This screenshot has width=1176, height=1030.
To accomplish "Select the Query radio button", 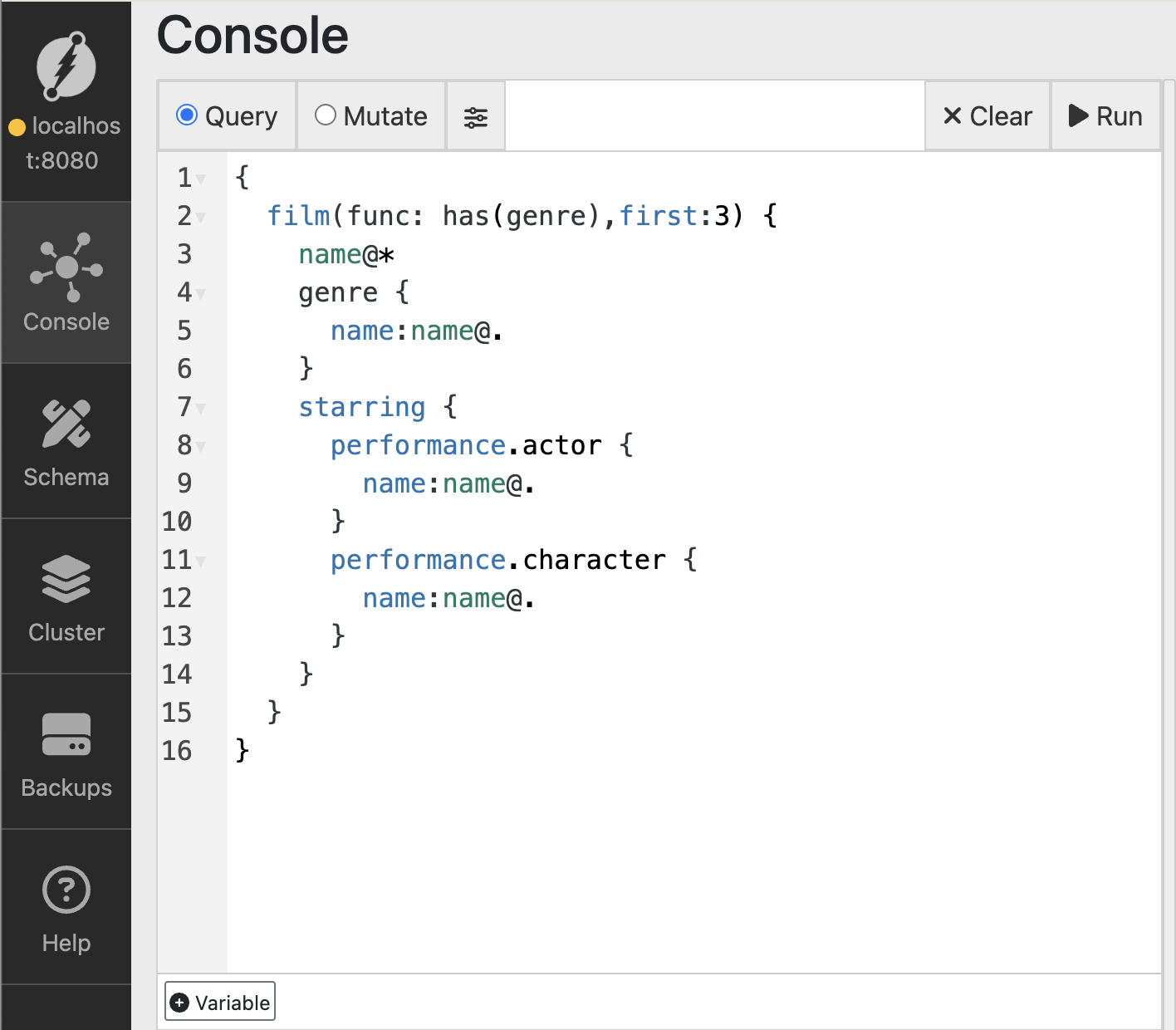I will click(x=187, y=115).
